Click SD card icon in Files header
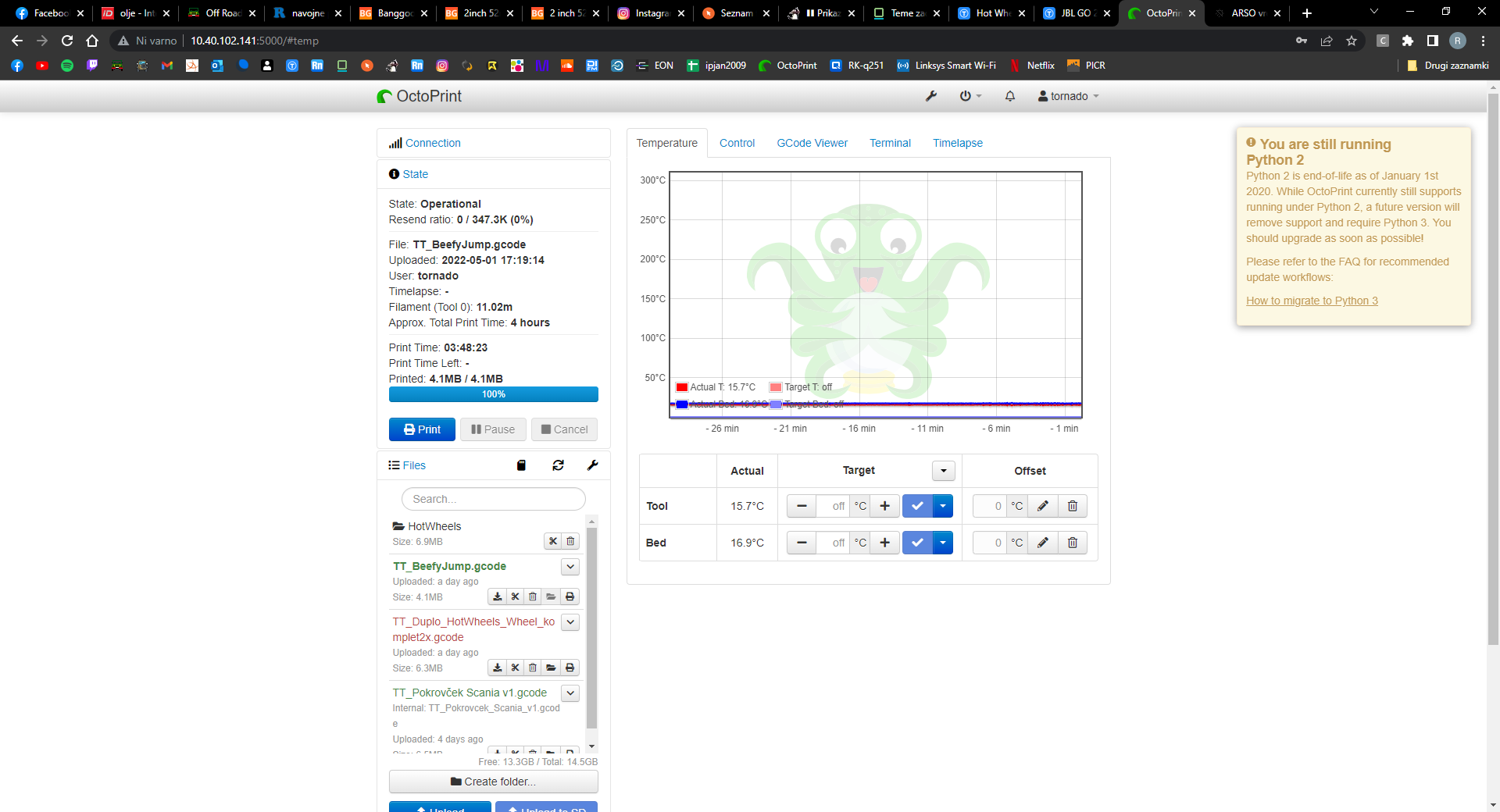The height and width of the screenshot is (812, 1500). click(521, 465)
